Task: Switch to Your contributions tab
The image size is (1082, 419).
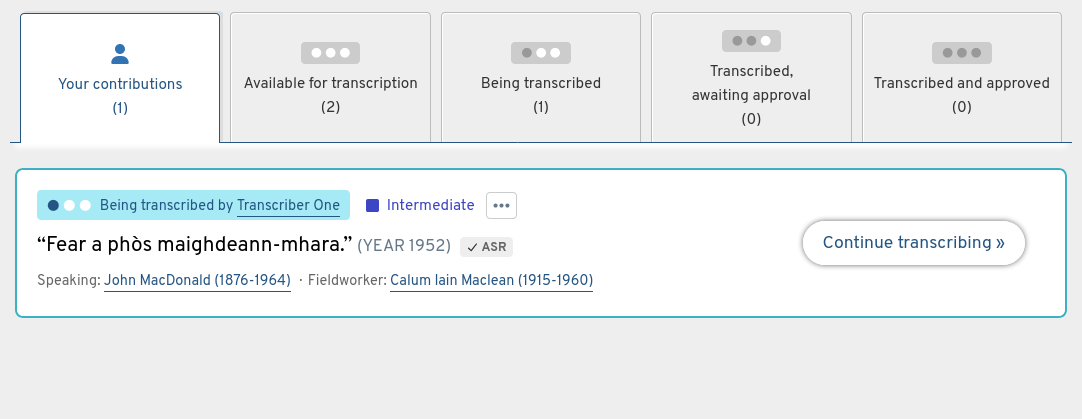Action: coord(120,78)
